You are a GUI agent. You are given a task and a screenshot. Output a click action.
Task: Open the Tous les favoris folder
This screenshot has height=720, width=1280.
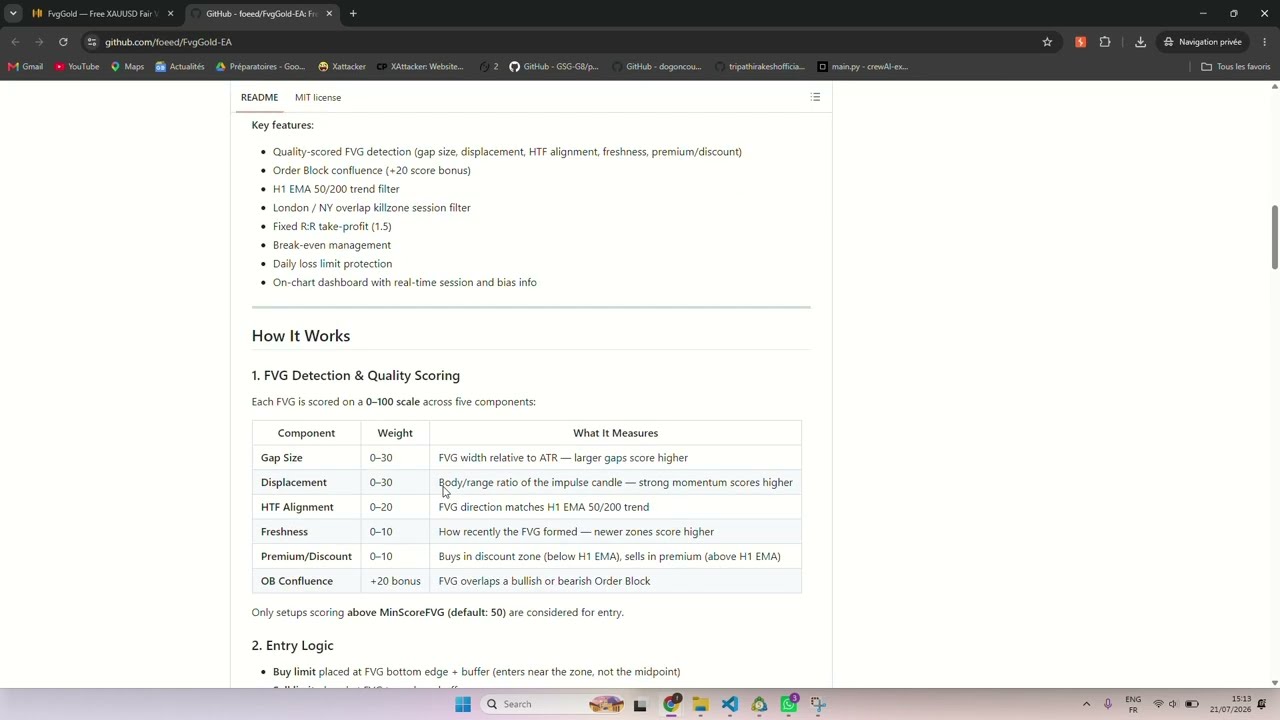click(1236, 67)
